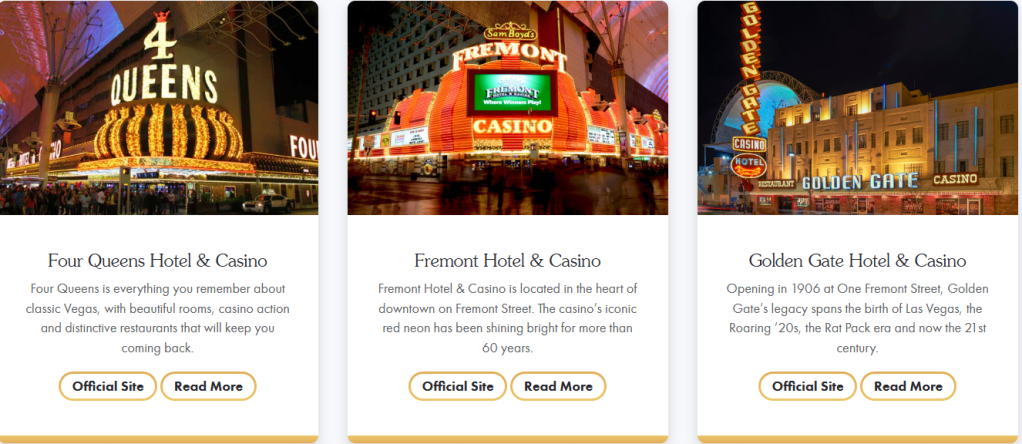1022x444 pixels.
Task: Click the green Fremont screen in photo
Action: (512, 93)
